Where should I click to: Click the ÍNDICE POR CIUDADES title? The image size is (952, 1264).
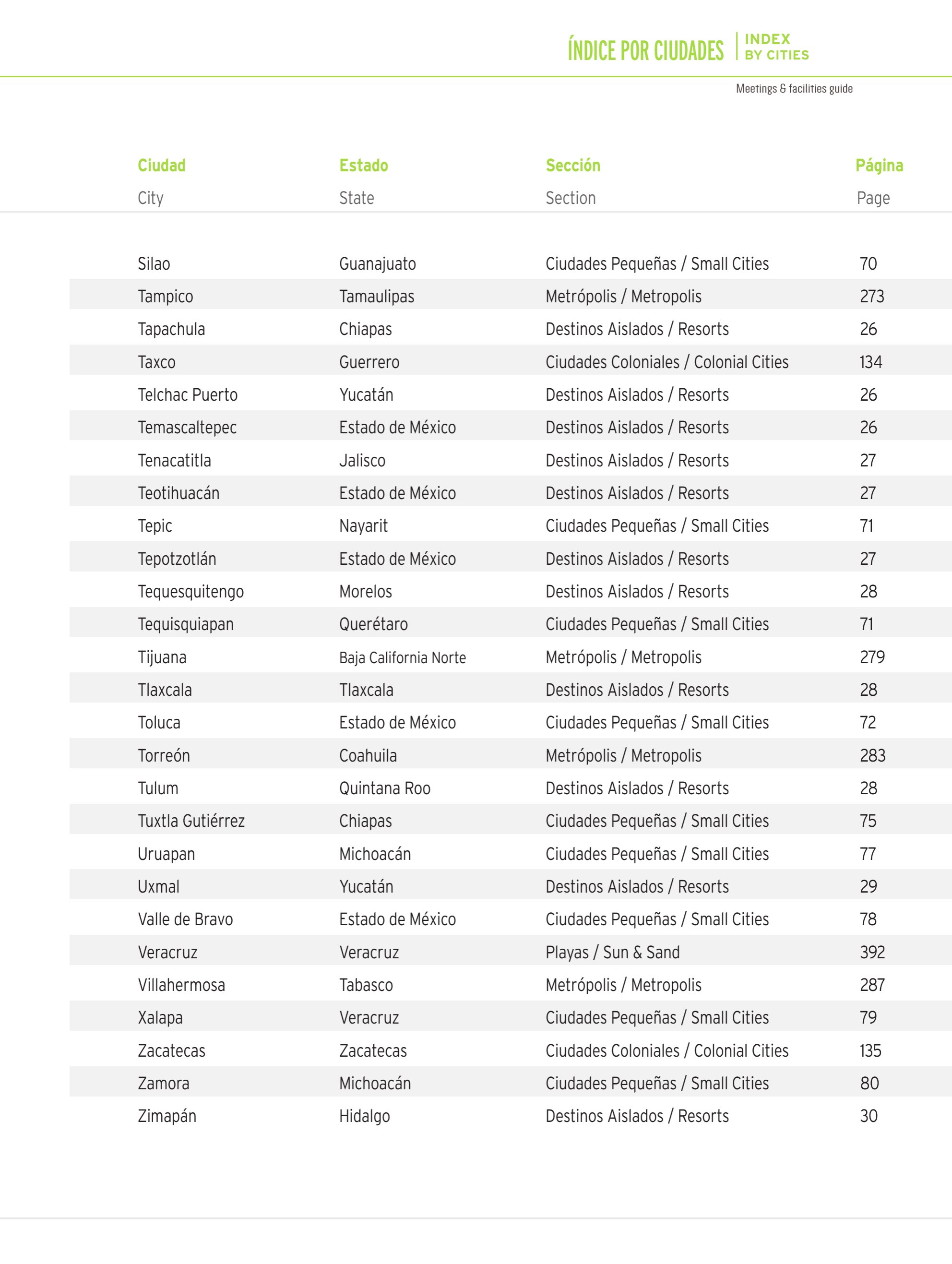coord(645,50)
